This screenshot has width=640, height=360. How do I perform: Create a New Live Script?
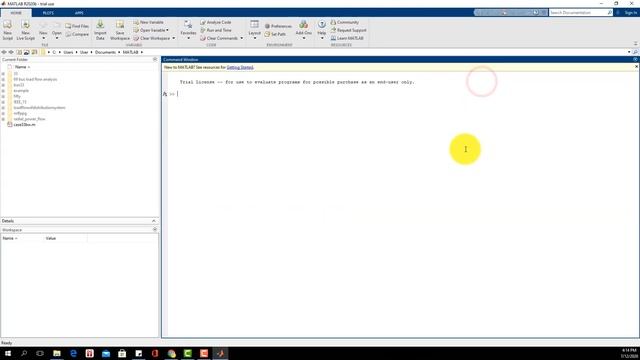pyautogui.click(x=25, y=30)
